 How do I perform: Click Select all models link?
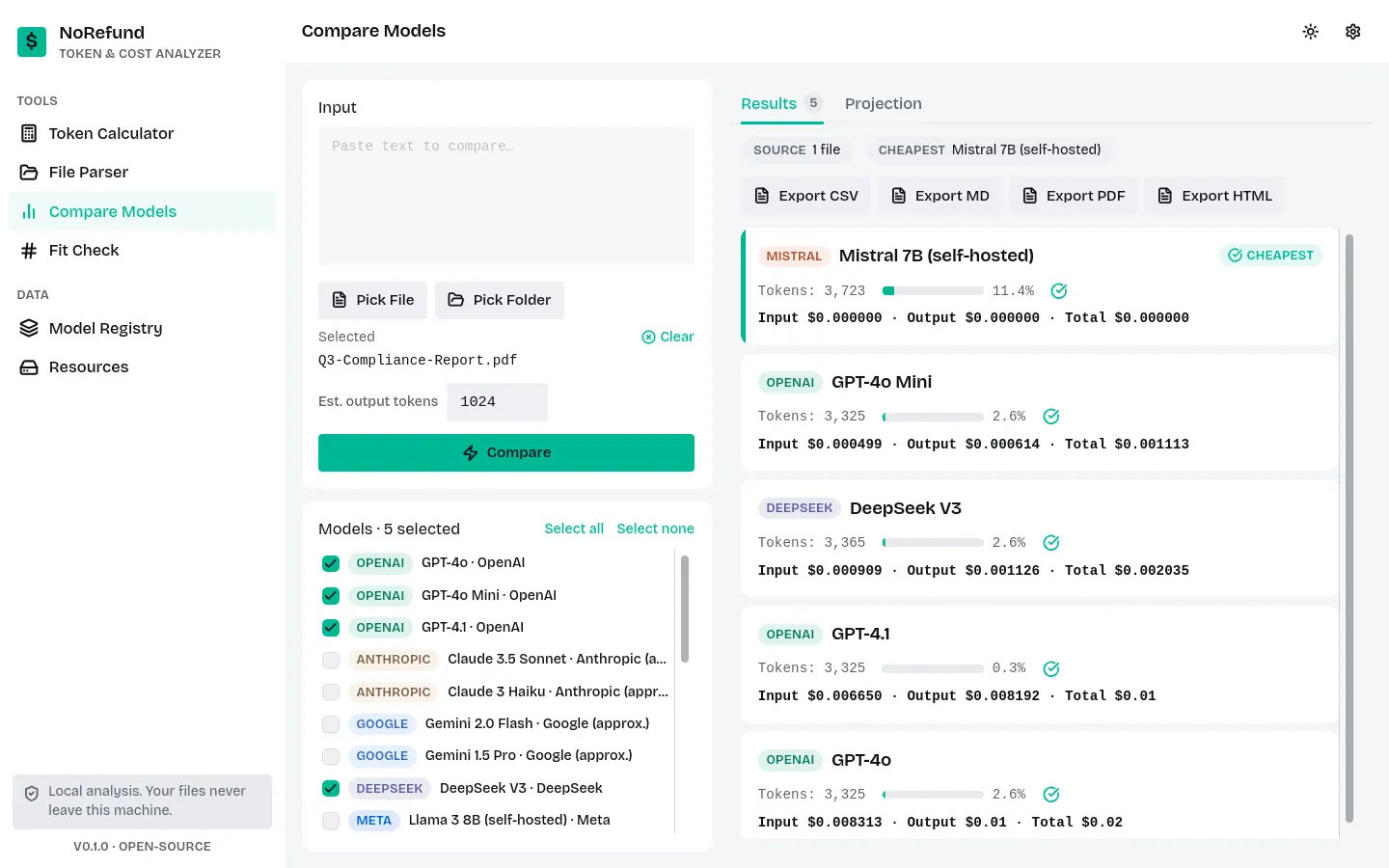tap(574, 529)
